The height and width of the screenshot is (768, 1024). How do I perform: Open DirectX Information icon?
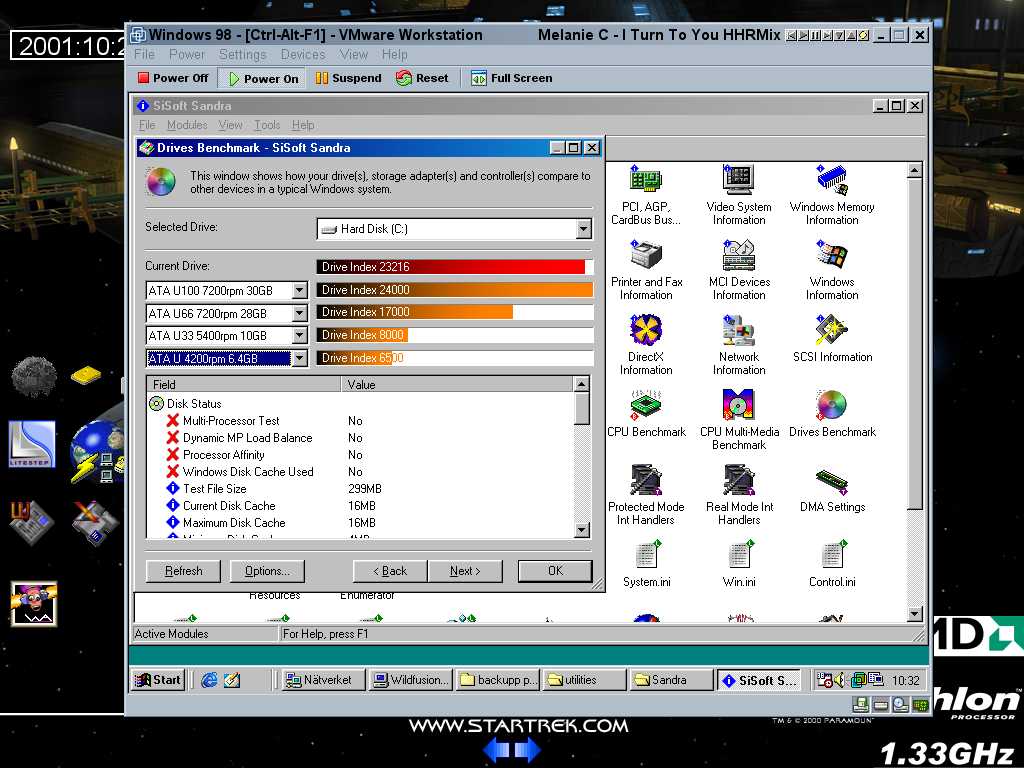(646, 330)
